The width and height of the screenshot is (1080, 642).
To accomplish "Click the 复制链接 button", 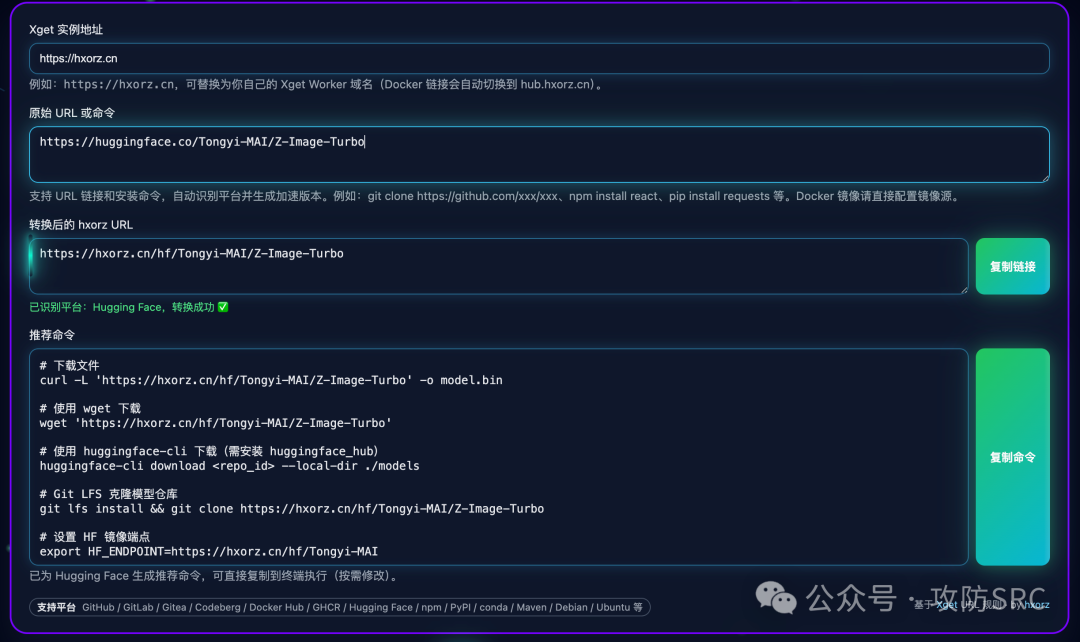I will click(x=1012, y=266).
